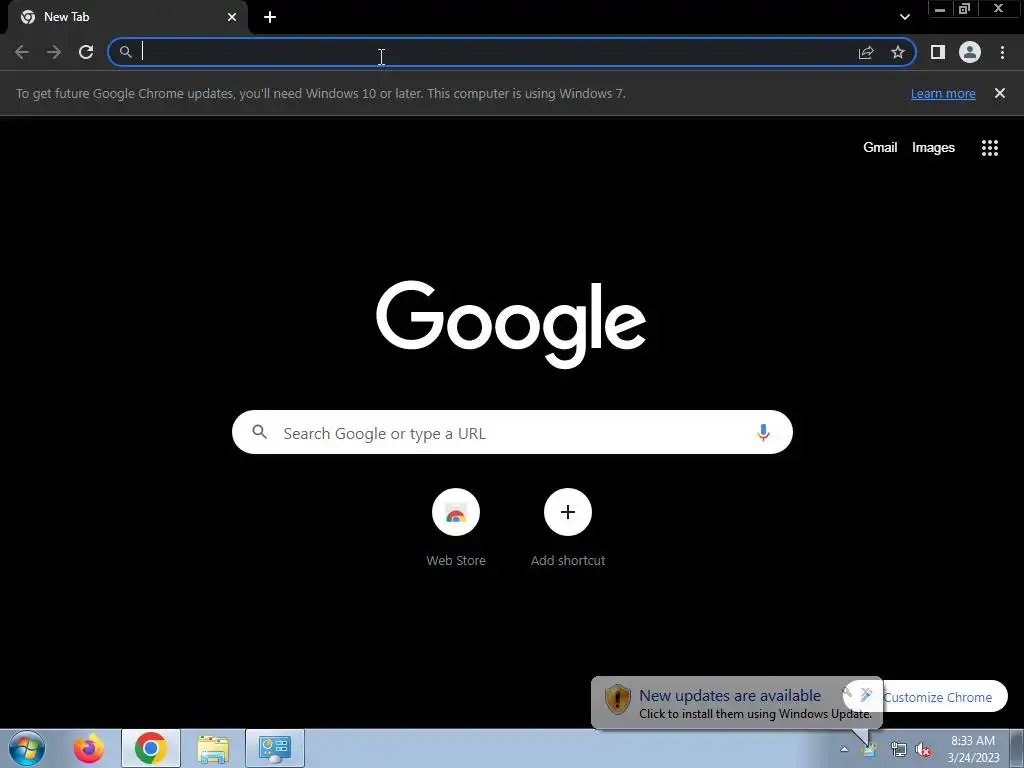Launch Firefox from the taskbar
The image size is (1024, 768).
pos(89,748)
